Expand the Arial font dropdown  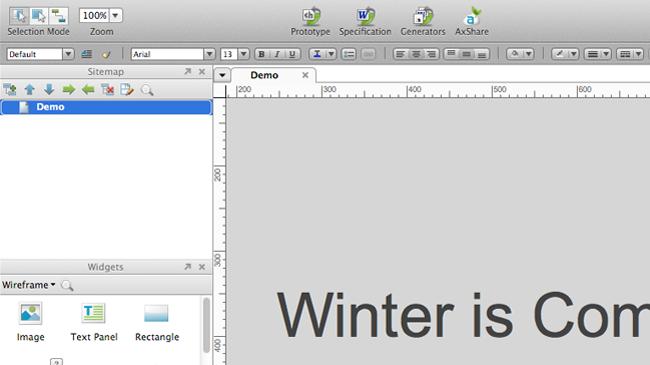209,54
